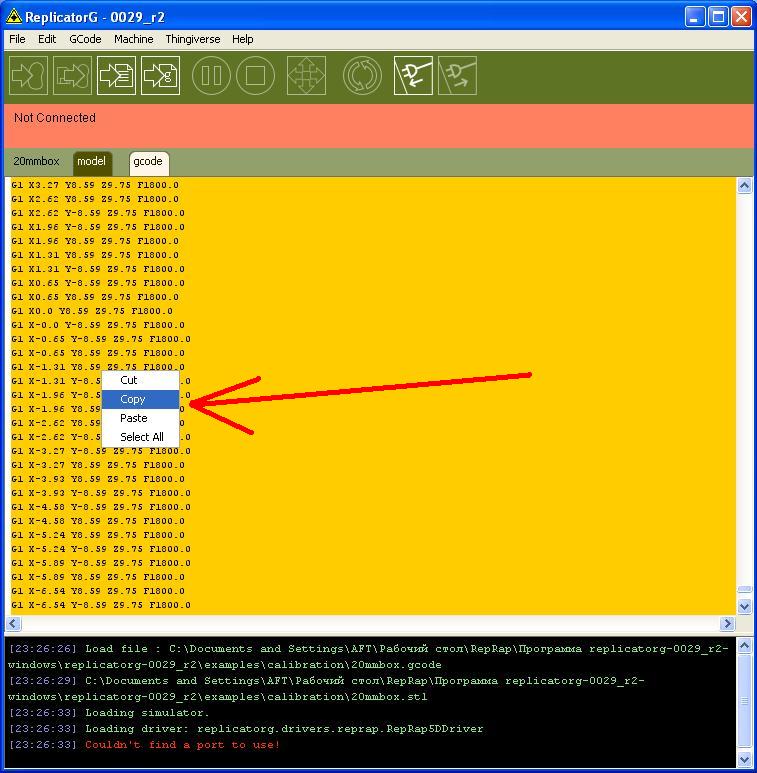Click line 'G1 X-6.54 Y-8.59 Z9.75 F1800.0'

pyautogui.click(x=101, y=605)
